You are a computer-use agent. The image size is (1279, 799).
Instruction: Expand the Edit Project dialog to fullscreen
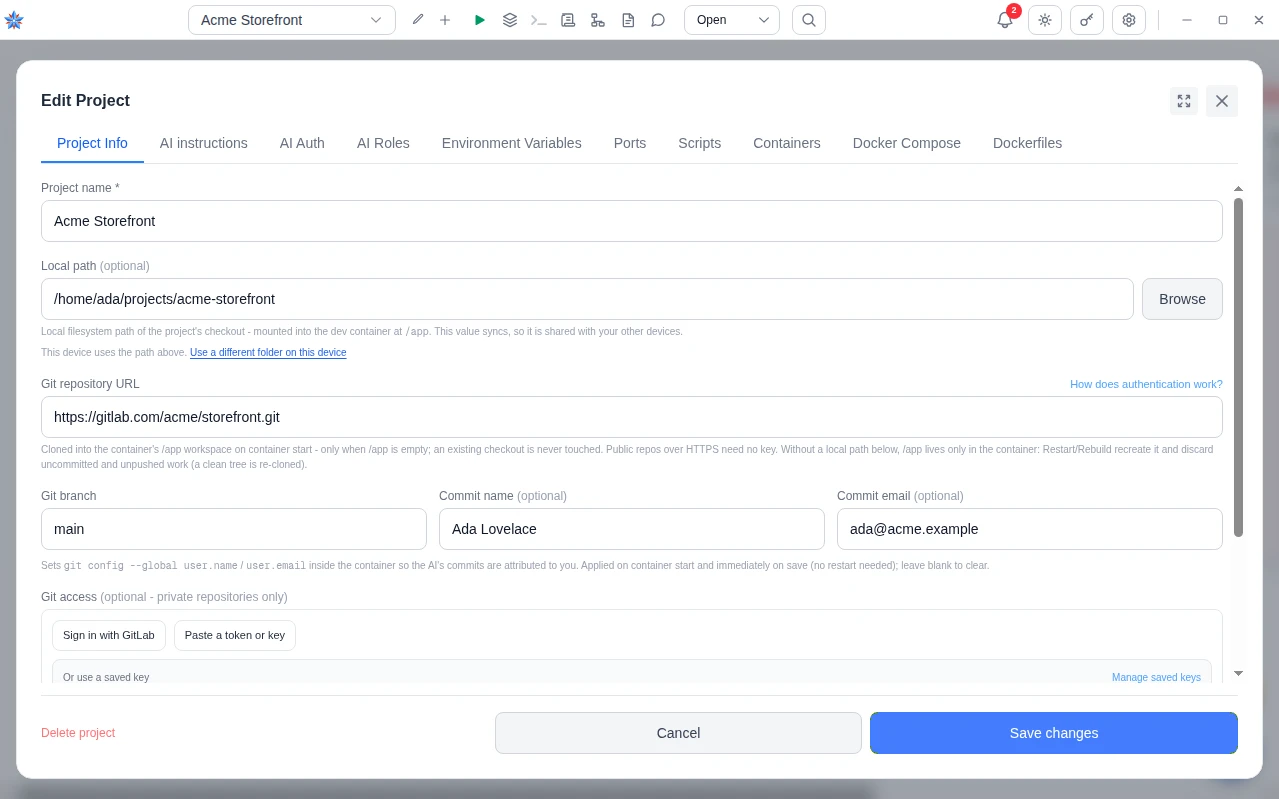coord(1184,101)
